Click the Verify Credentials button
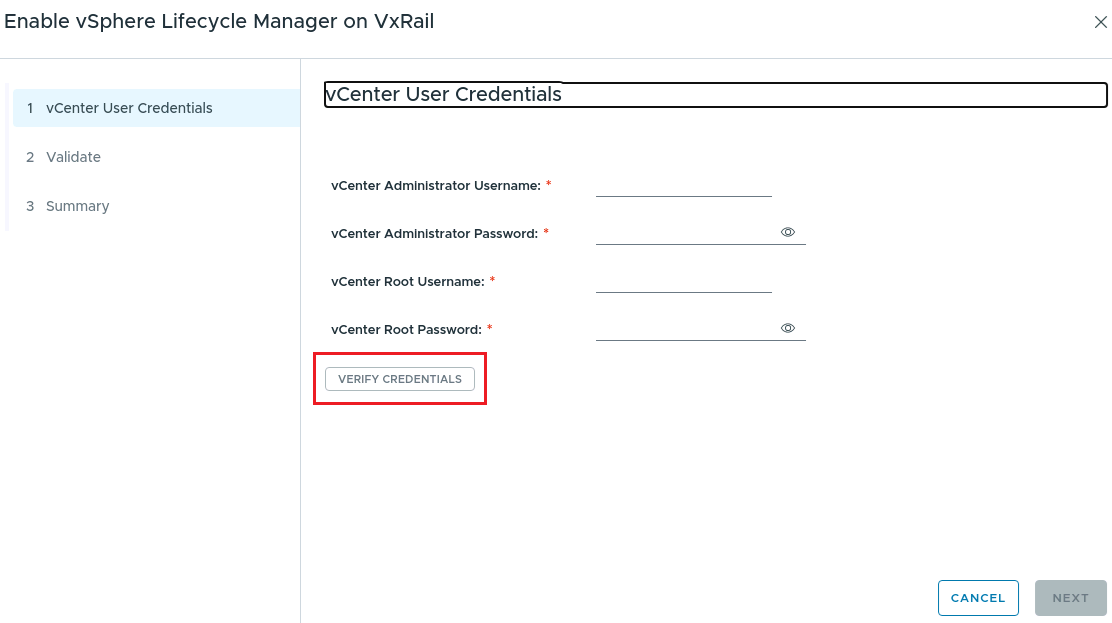Screen dimensions: 1112x623 [x=399, y=379]
